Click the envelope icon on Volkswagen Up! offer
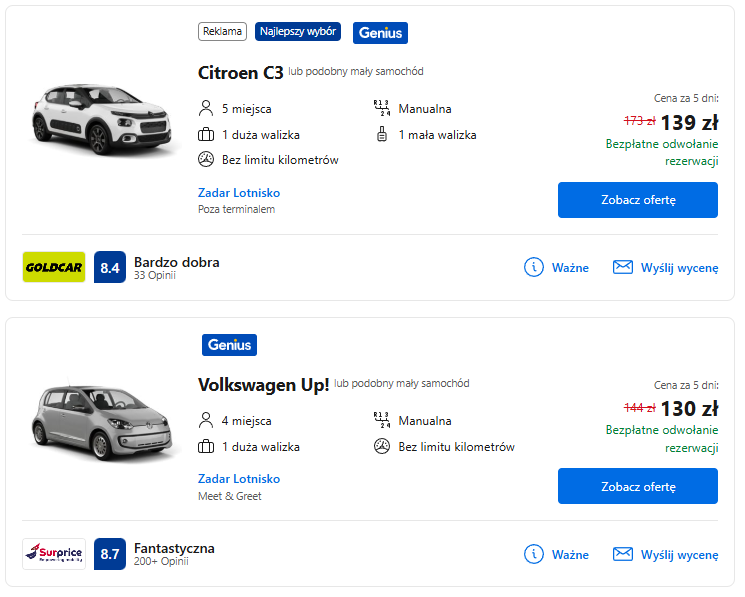Screen dimensions: 745x597 [x=623, y=554]
